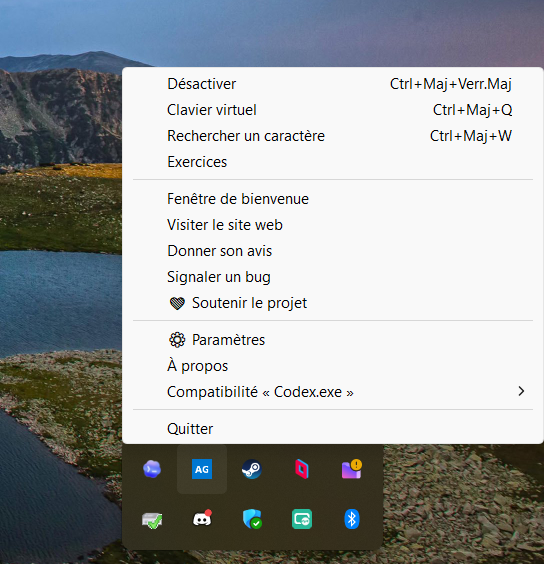The width and height of the screenshot is (544, 564).
Task: Expand Compatibilité « Codex.exe » submenu
Action: [333, 392]
